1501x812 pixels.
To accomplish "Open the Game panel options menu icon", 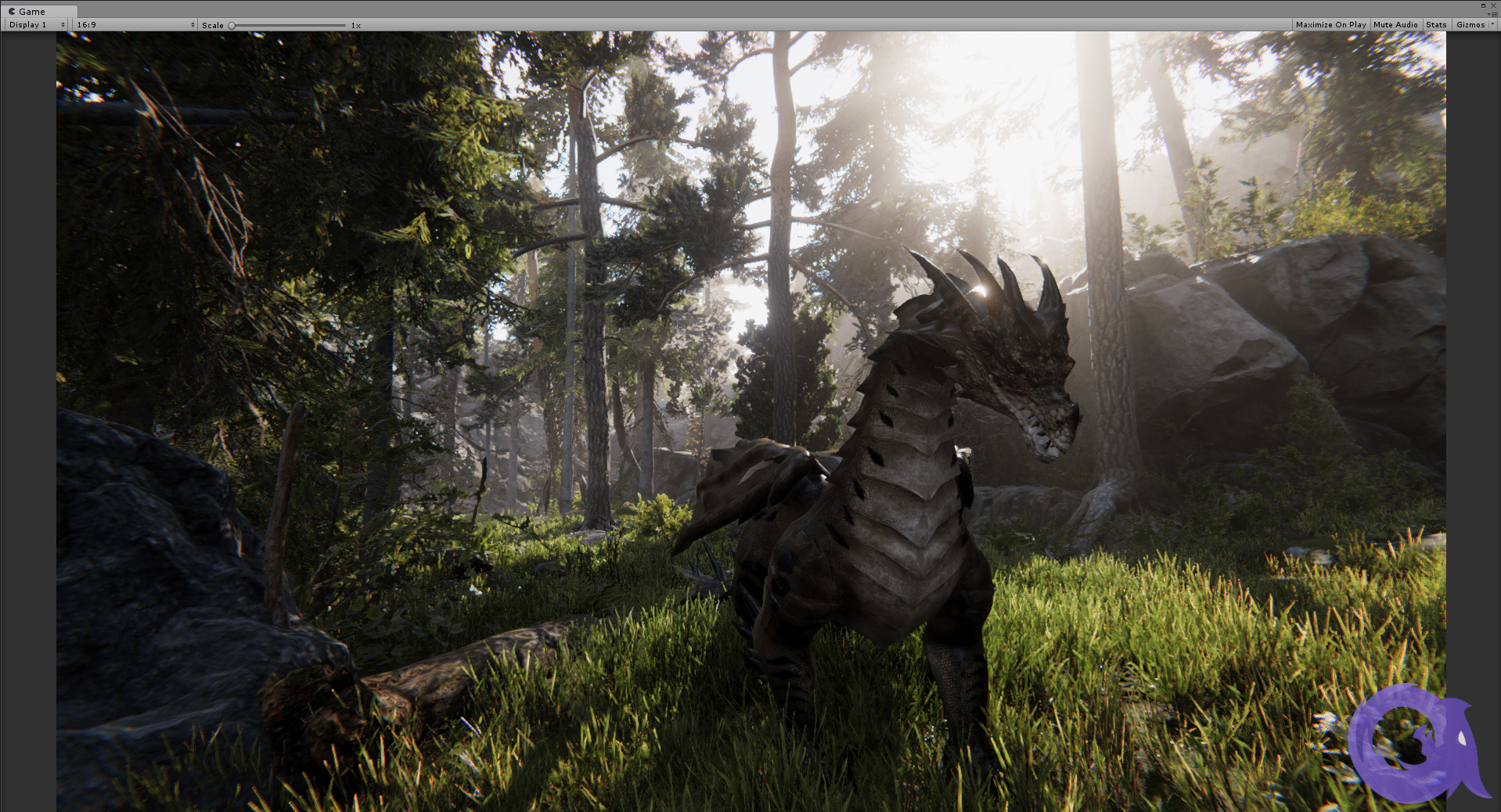I will click(1492, 14).
